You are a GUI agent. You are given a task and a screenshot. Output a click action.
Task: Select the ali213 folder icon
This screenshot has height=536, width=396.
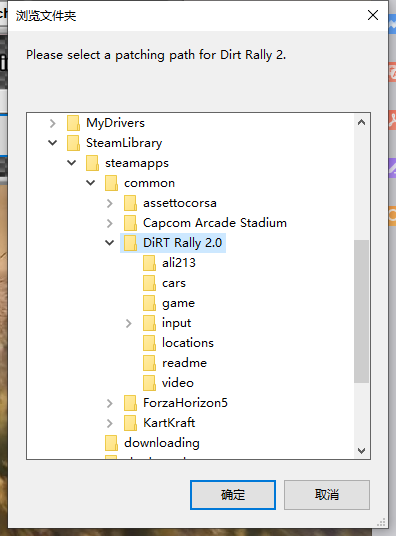tap(149, 263)
